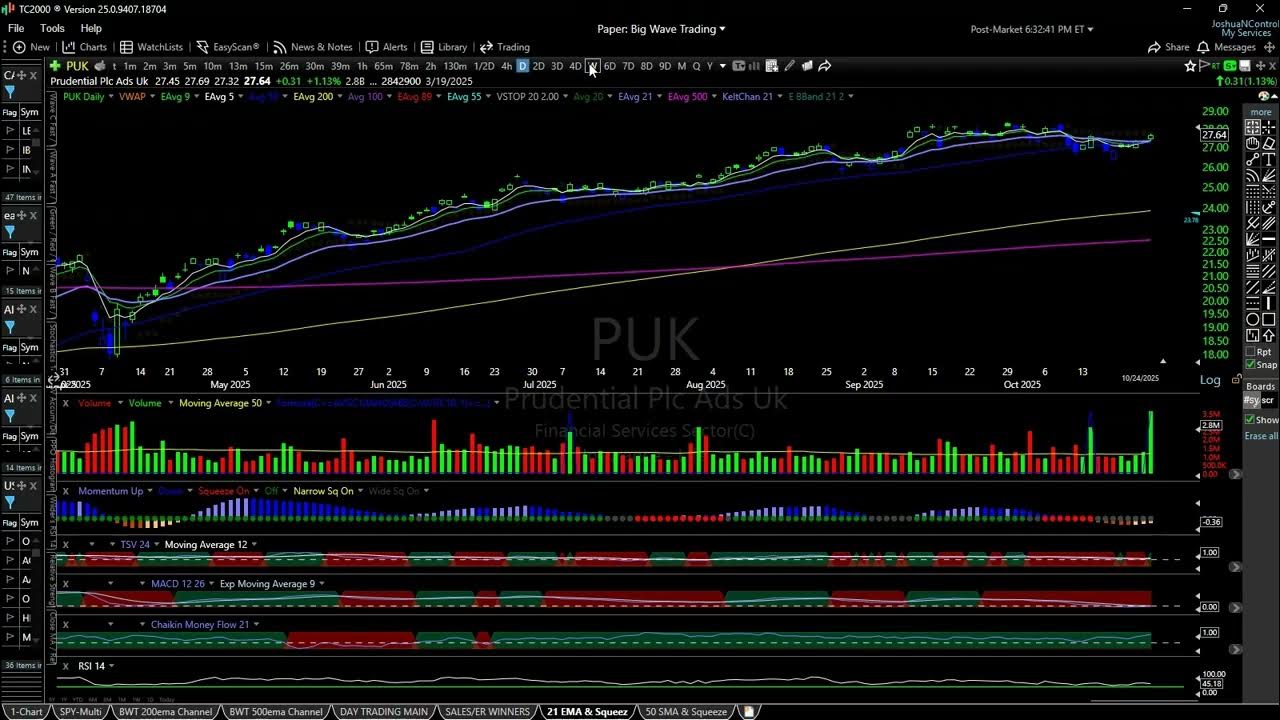
Task: Select the Text (T) drawing tool
Action: [1268, 159]
